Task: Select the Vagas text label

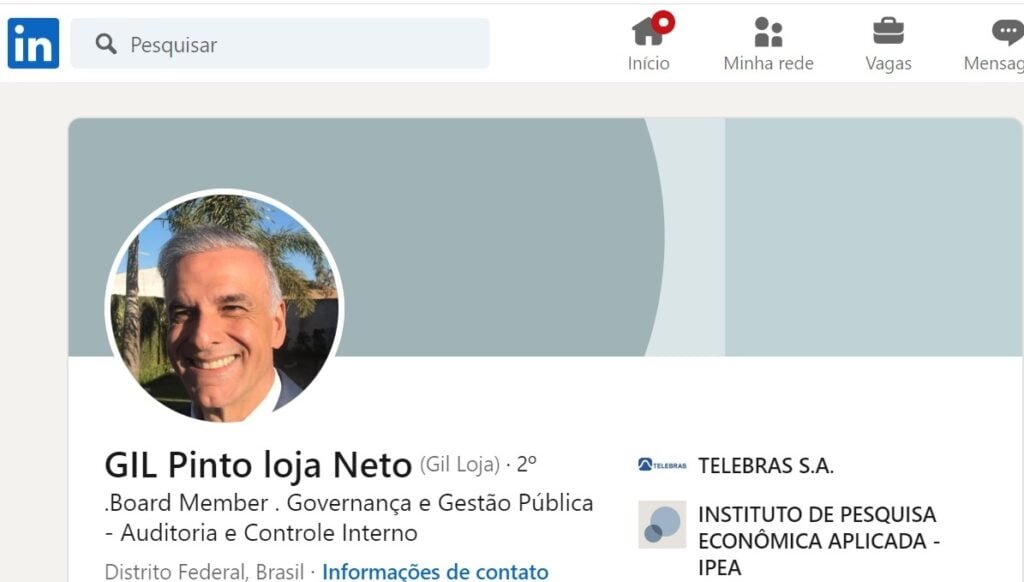Action: [x=888, y=63]
